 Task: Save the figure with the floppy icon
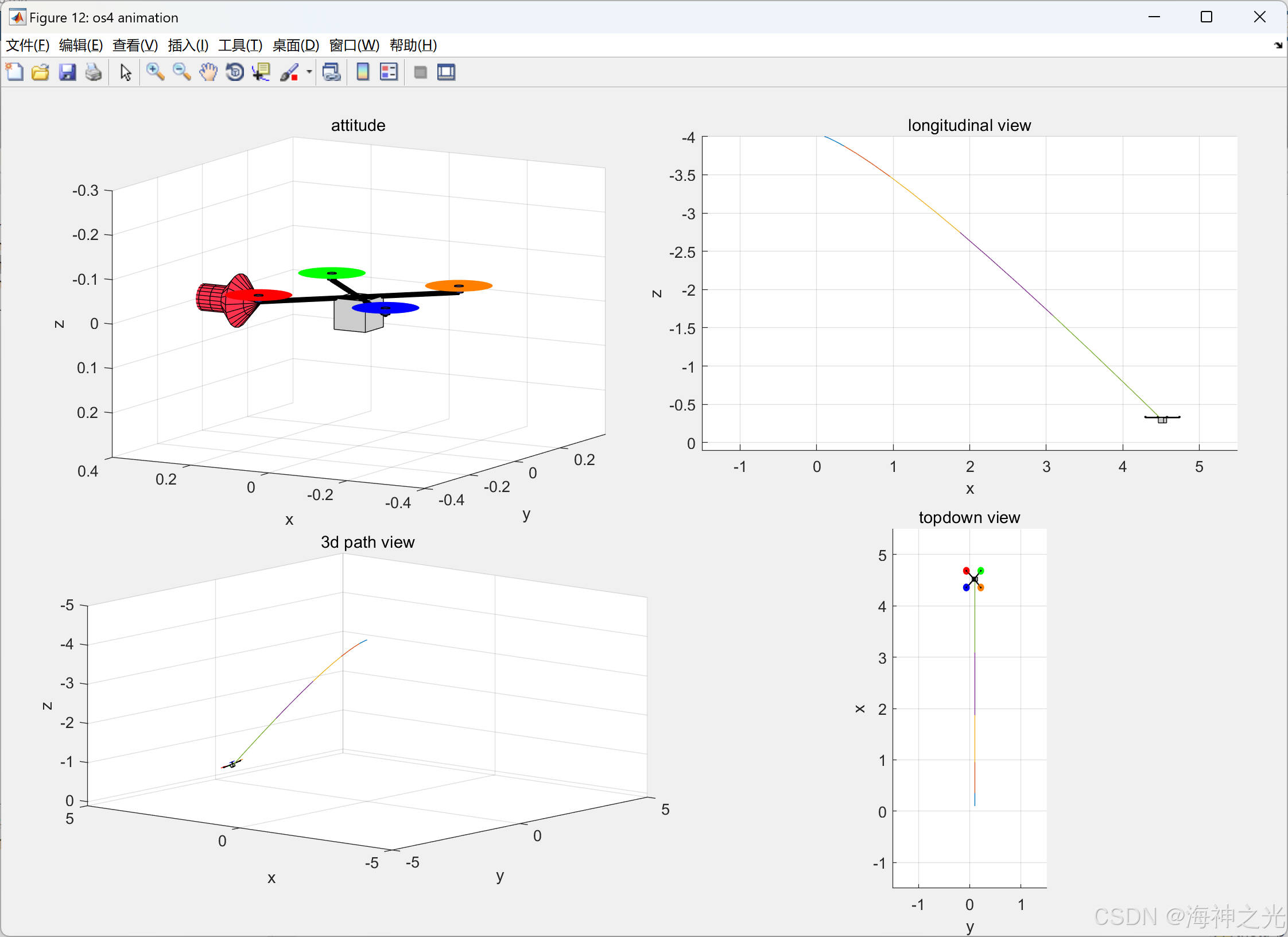67,72
